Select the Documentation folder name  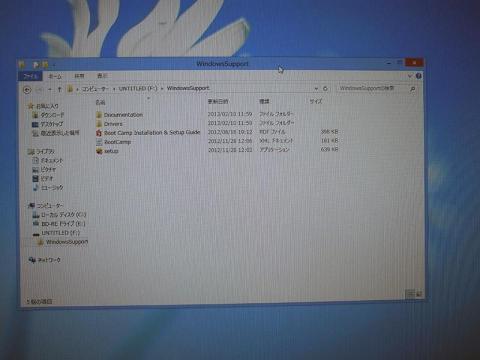(x=123, y=115)
